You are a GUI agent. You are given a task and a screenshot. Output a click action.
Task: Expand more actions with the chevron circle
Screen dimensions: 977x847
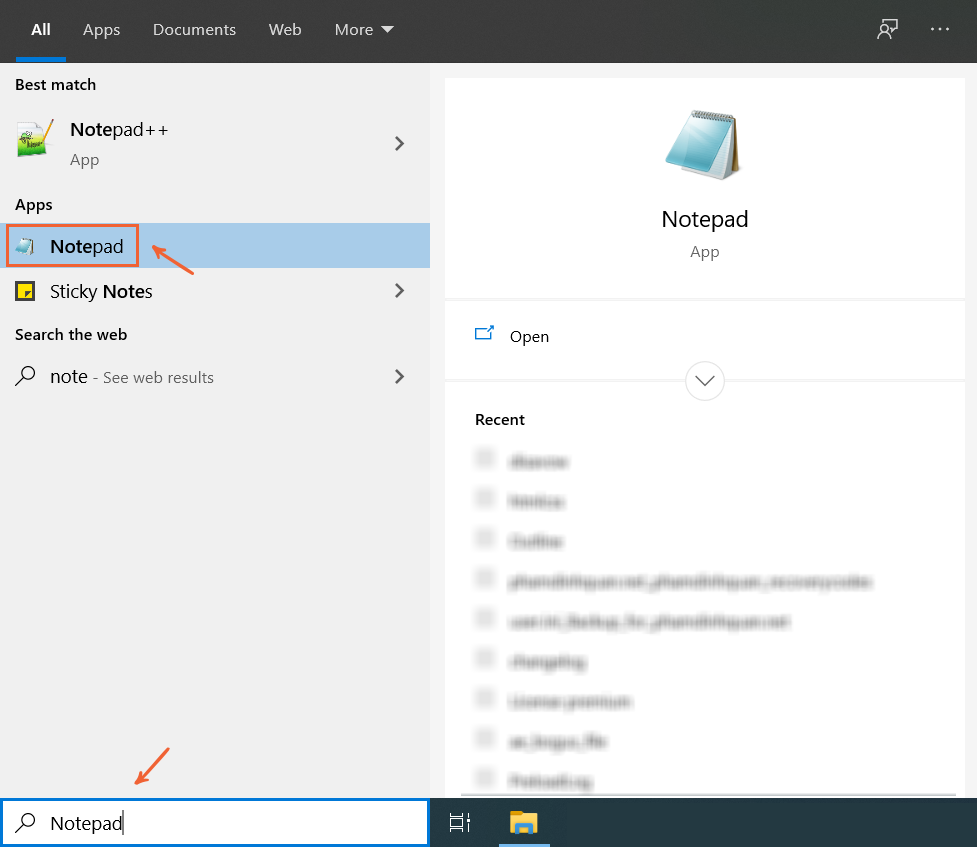click(705, 381)
